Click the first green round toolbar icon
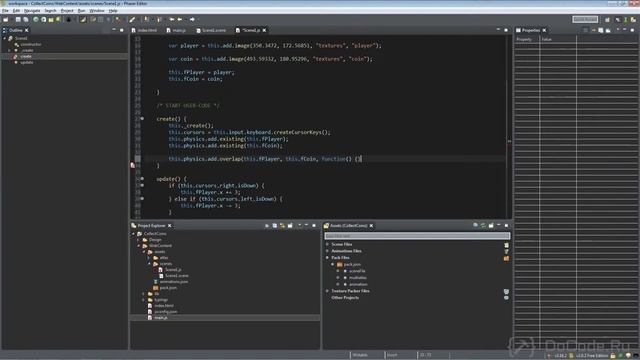The height and width of the screenshot is (360, 640). (x=36, y=19)
